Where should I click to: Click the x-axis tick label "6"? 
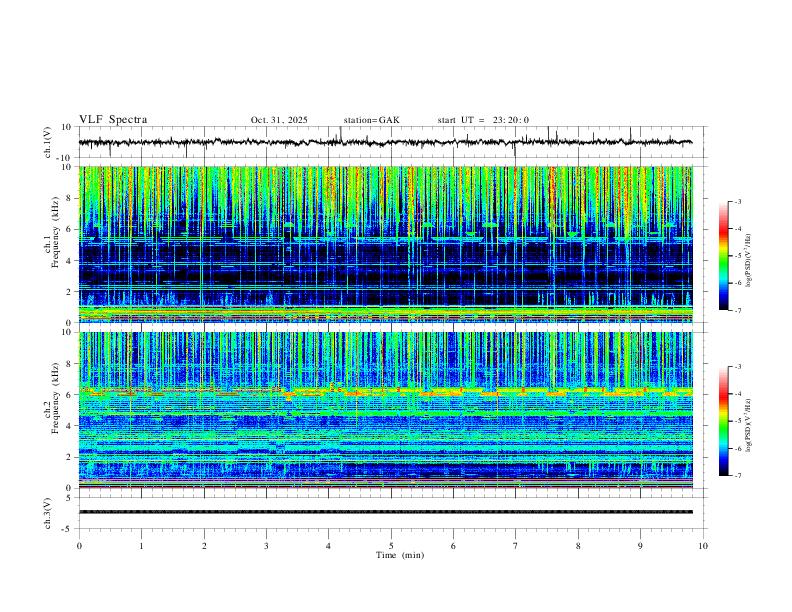(x=453, y=546)
